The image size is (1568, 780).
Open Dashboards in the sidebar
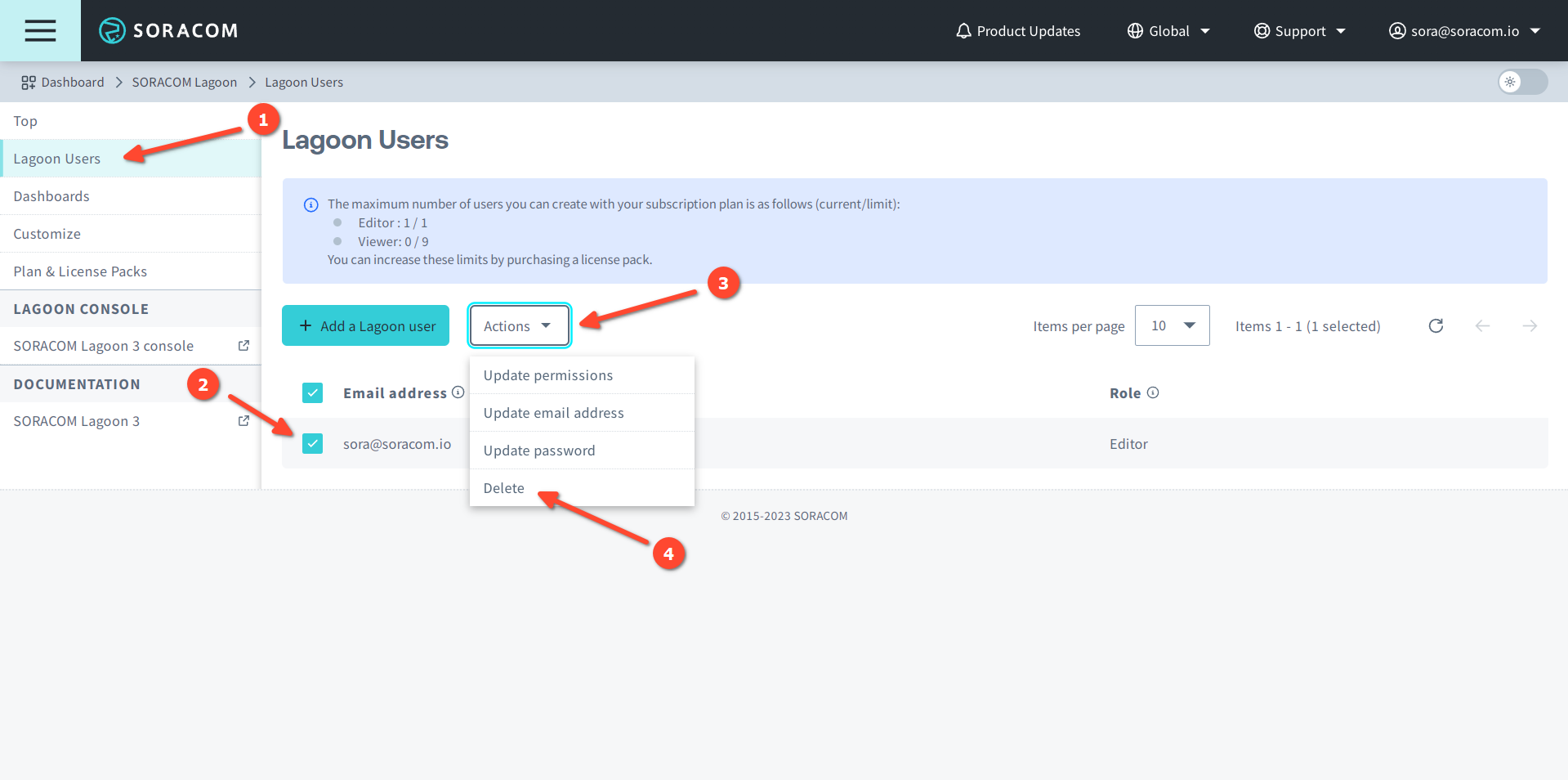tap(51, 196)
